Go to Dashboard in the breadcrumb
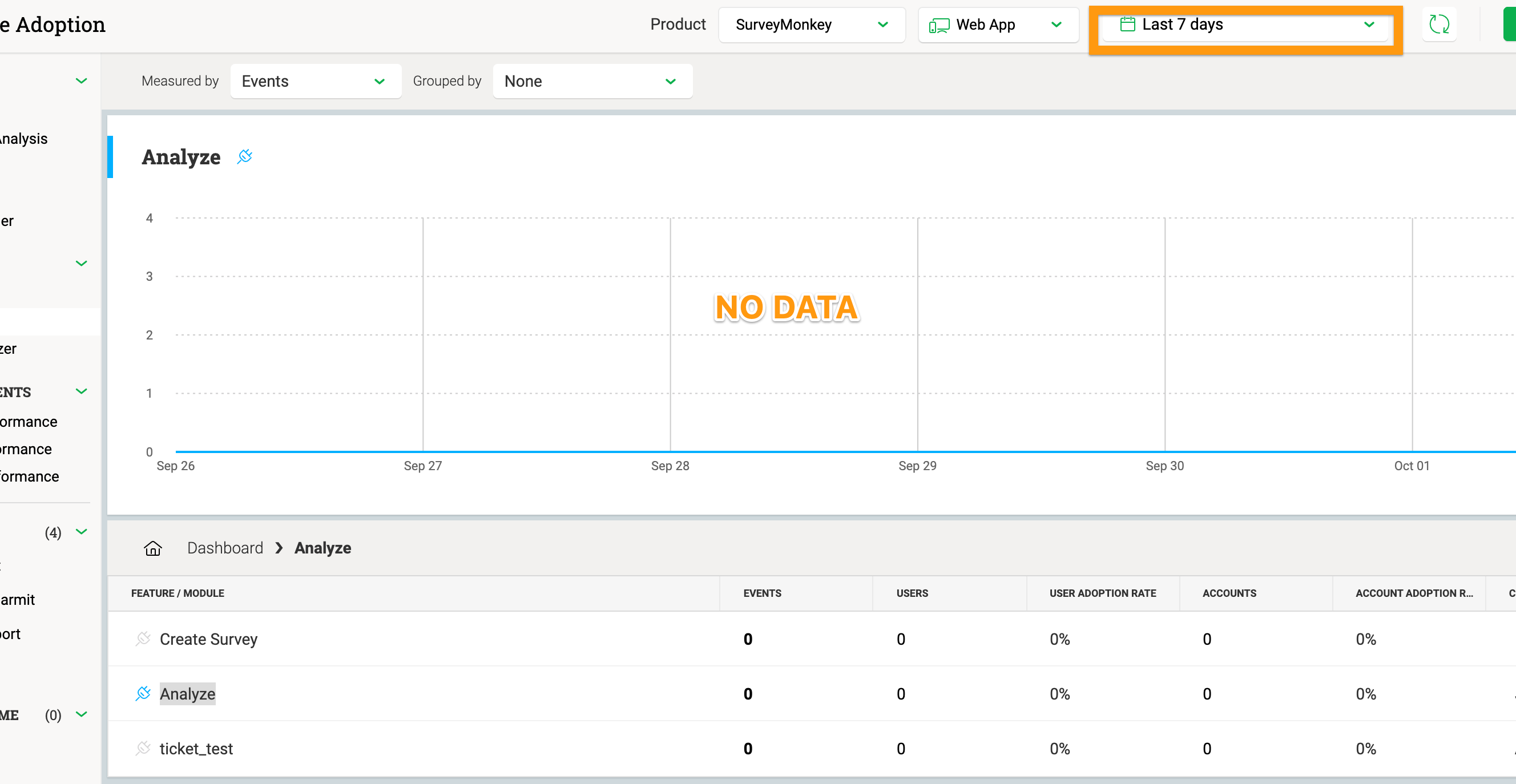Image resolution: width=1516 pixels, height=784 pixels. tap(225, 548)
